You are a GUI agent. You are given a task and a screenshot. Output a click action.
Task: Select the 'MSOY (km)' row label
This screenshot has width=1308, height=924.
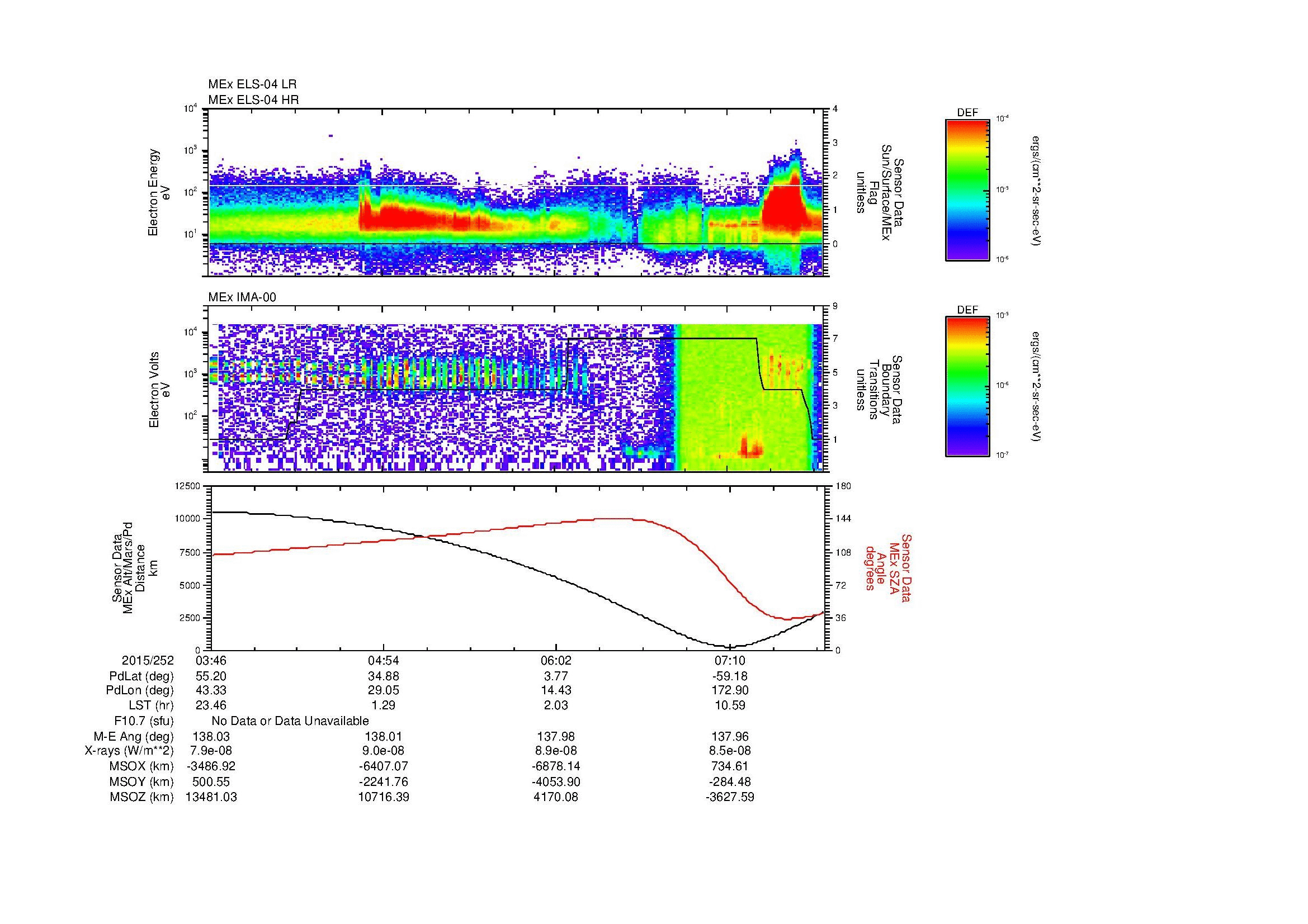click(x=142, y=781)
